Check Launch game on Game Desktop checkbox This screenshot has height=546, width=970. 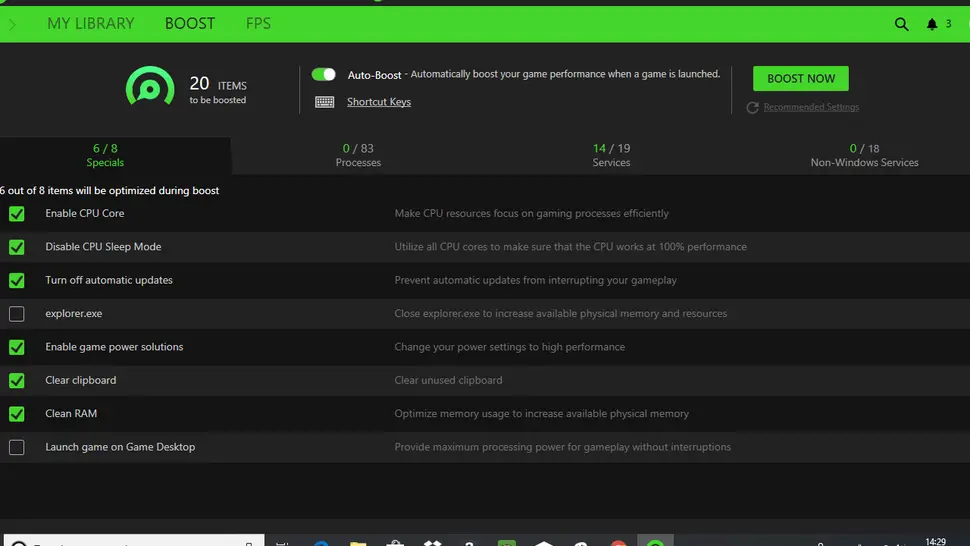(x=17, y=448)
